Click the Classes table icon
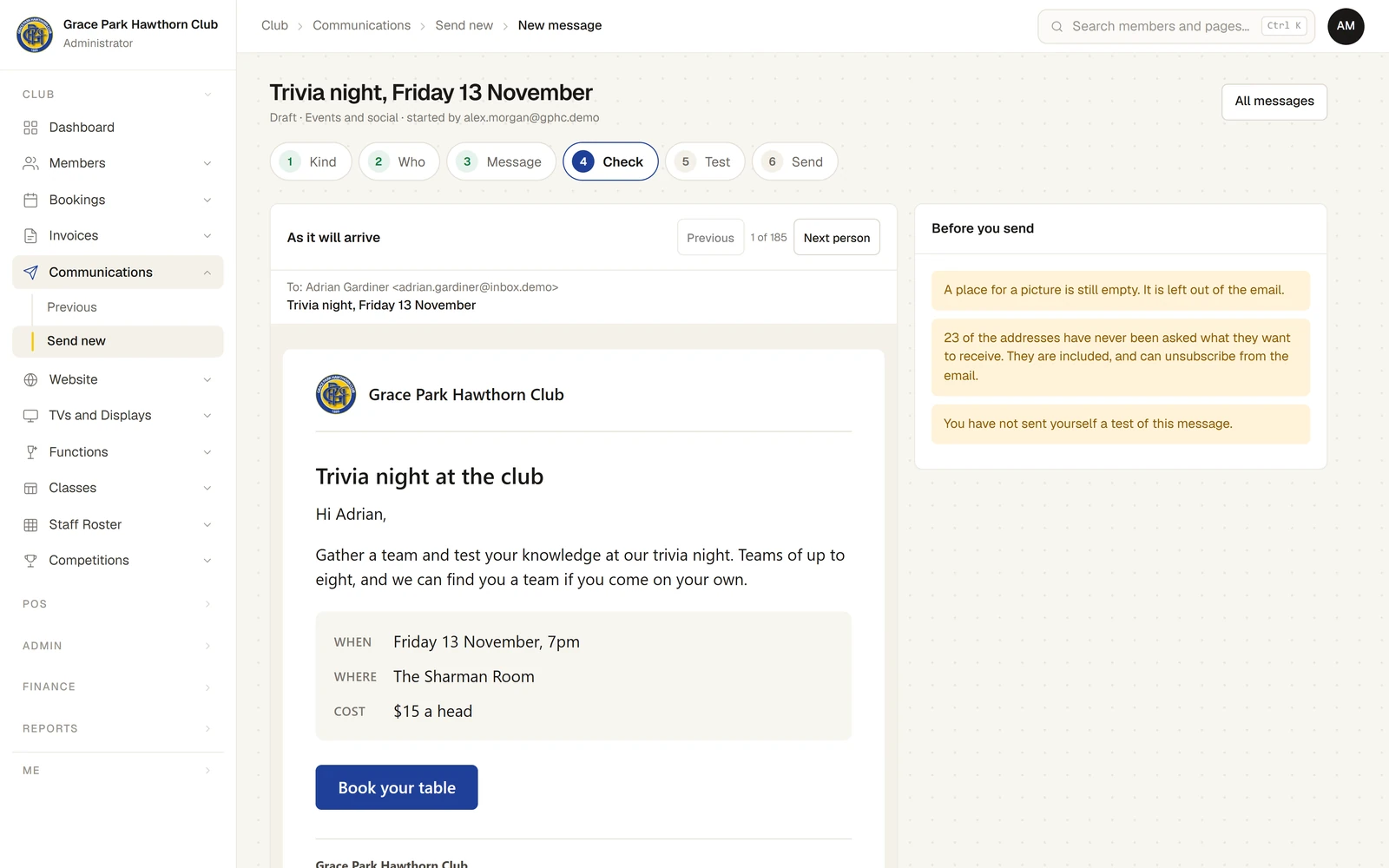Screen dimensions: 1389x868 [30, 488]
